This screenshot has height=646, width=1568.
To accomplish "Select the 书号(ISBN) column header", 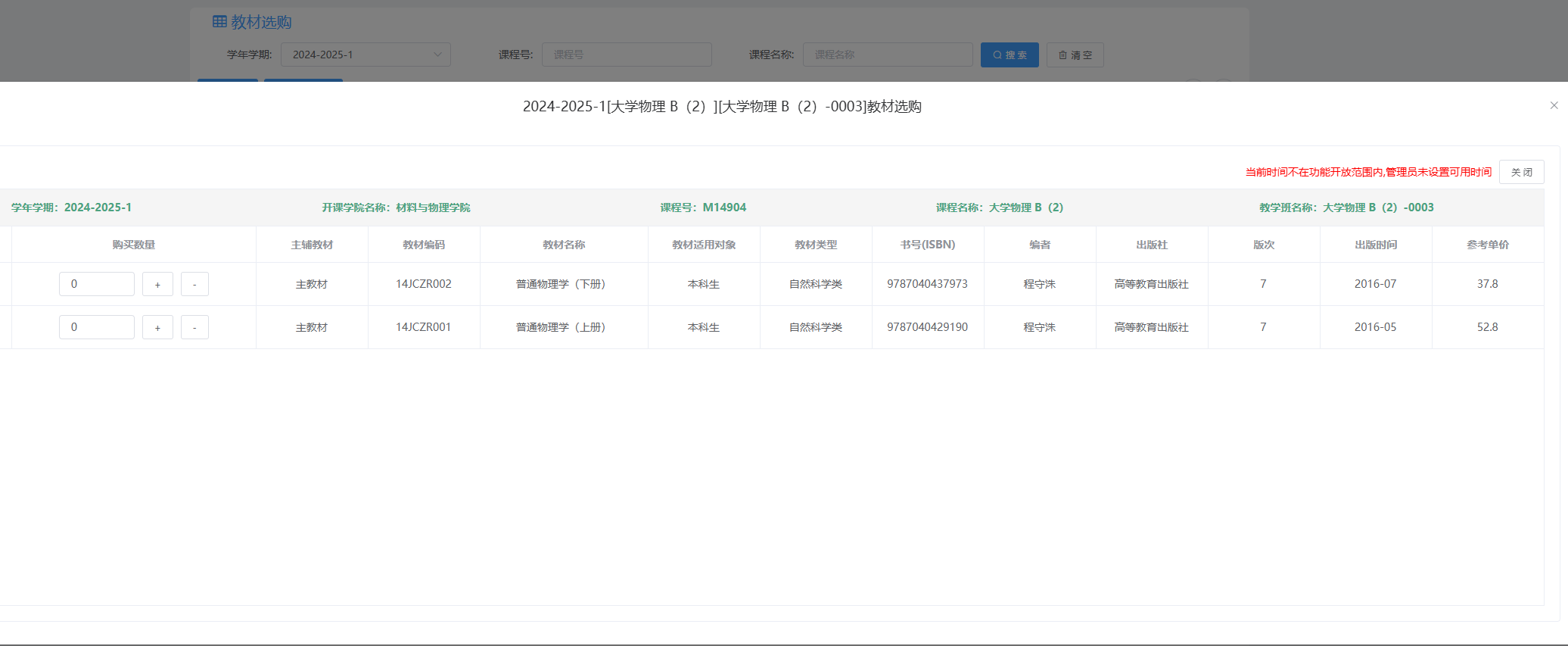I will pyautogui.click(x=928, y=245).
